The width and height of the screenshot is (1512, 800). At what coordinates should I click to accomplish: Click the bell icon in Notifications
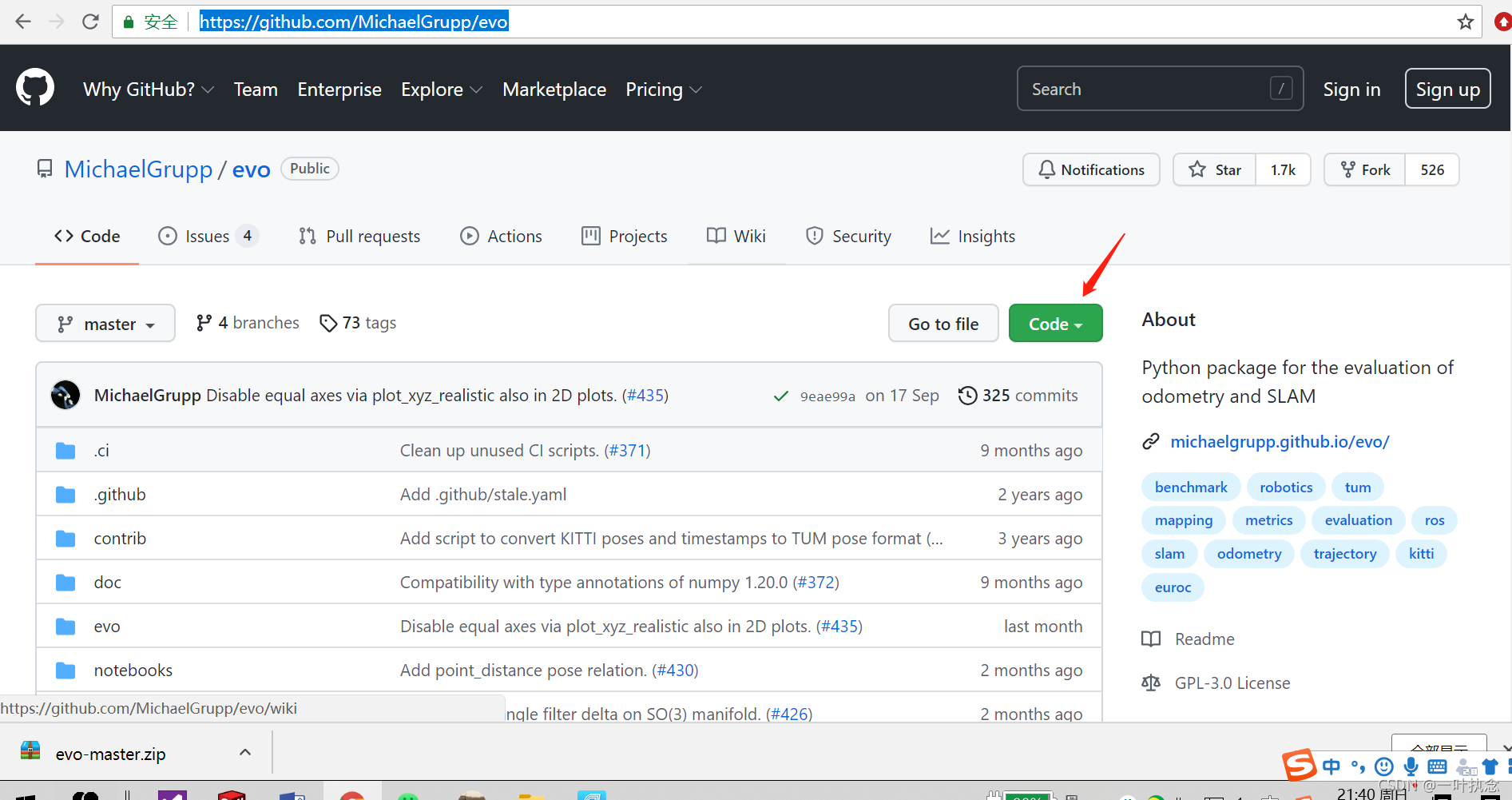coord(1046,169)
